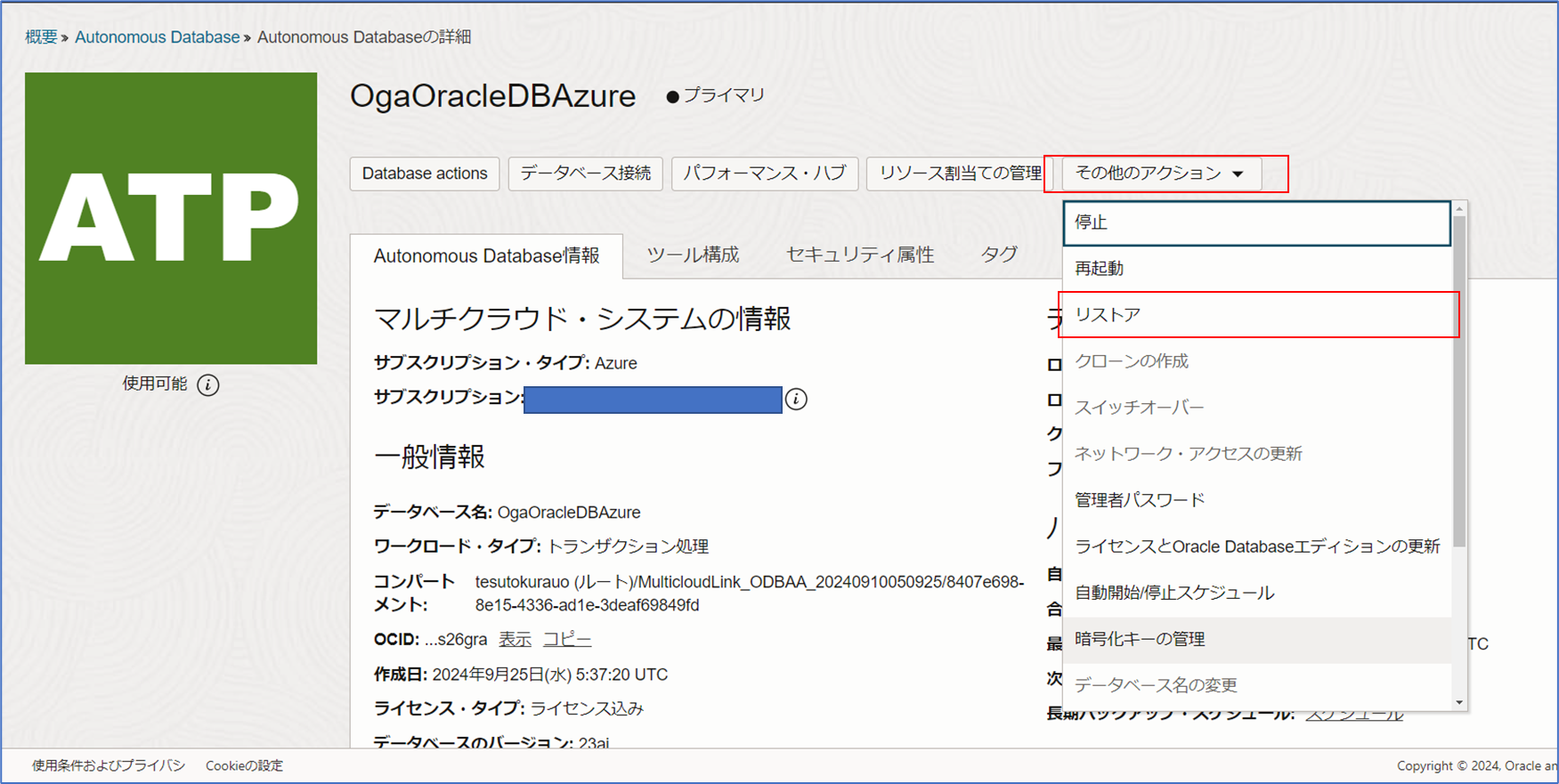Image resolution: width=1559 pixels, height=784 pixels.
Task: Click the info icon next to サブスクリプション field
Action: (796, 400)
